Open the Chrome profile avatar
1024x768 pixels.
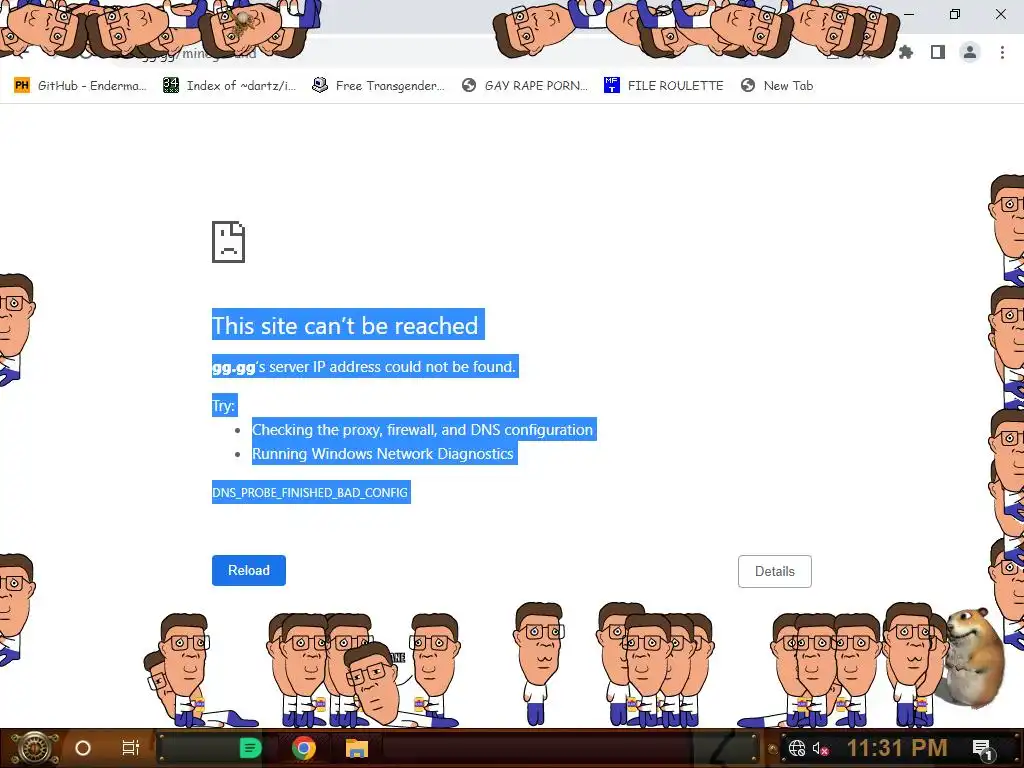970,52
